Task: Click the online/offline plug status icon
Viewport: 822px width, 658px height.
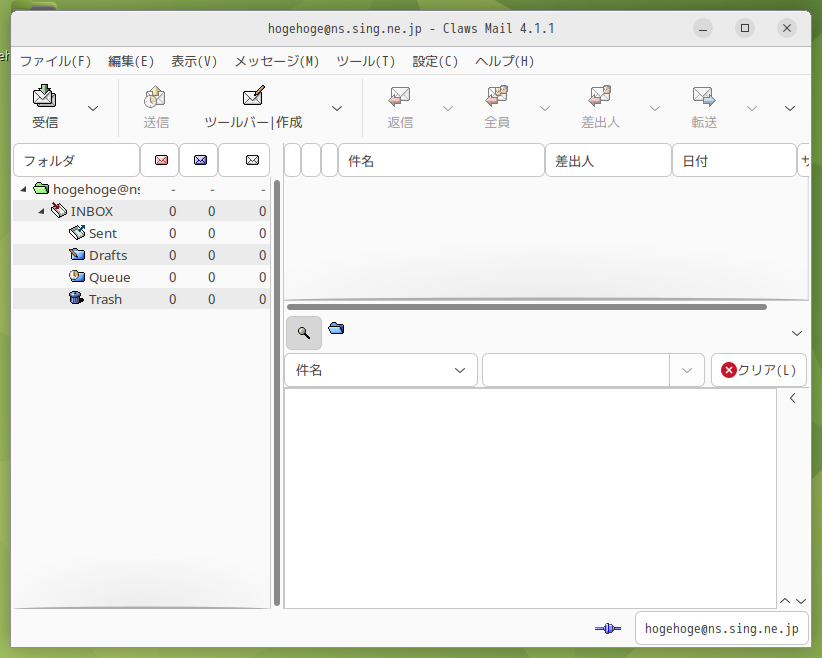Action: click(608, 628)
